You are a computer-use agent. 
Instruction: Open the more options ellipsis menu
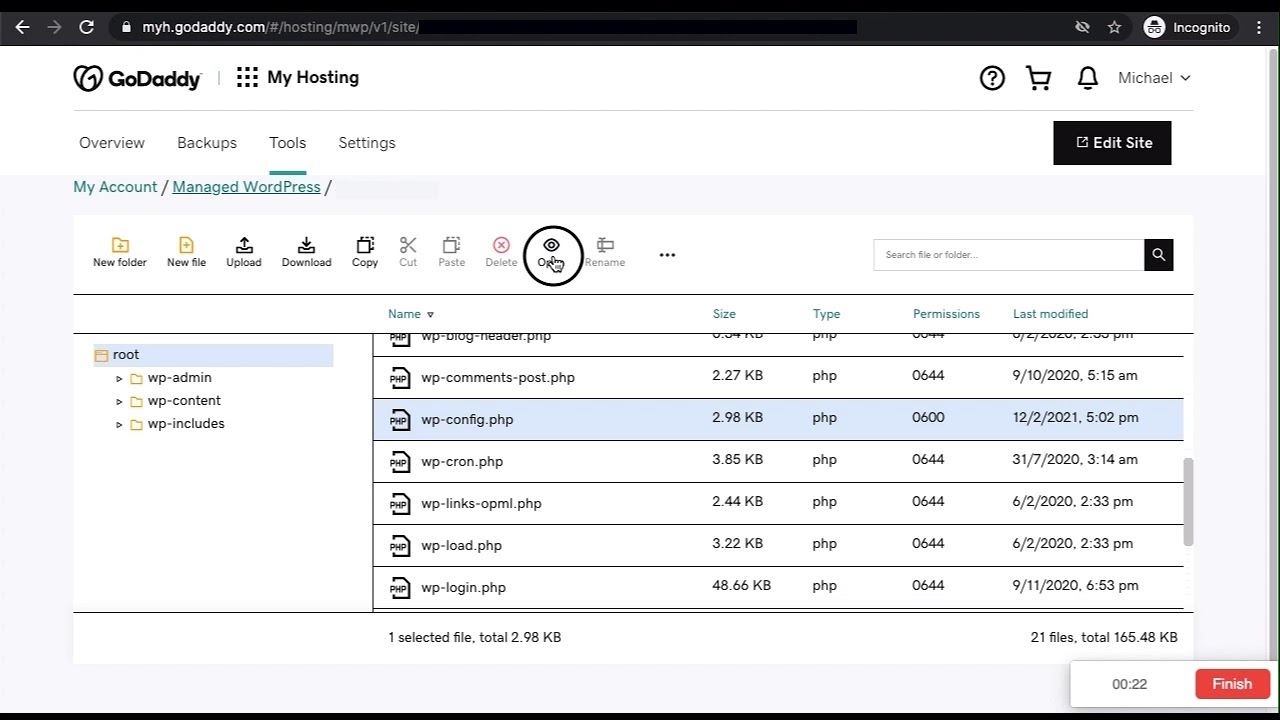[x=667, y=255]
